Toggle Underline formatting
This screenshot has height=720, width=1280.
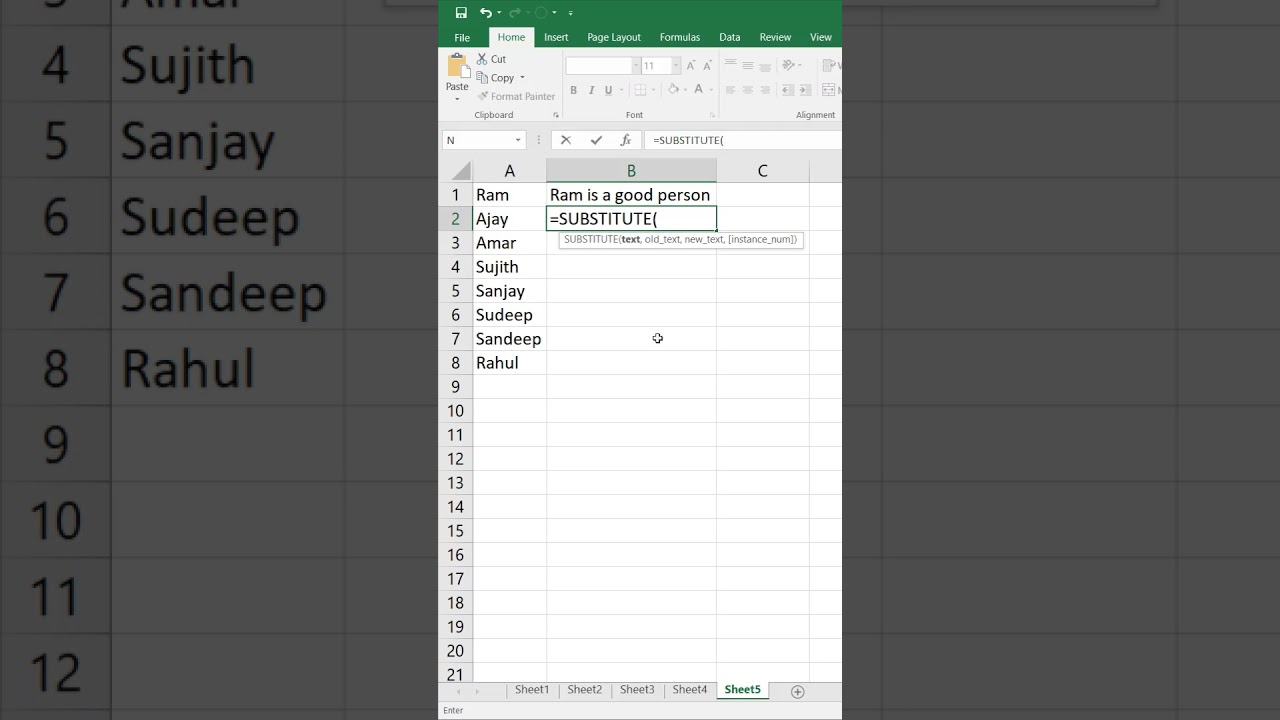point(609,90)
